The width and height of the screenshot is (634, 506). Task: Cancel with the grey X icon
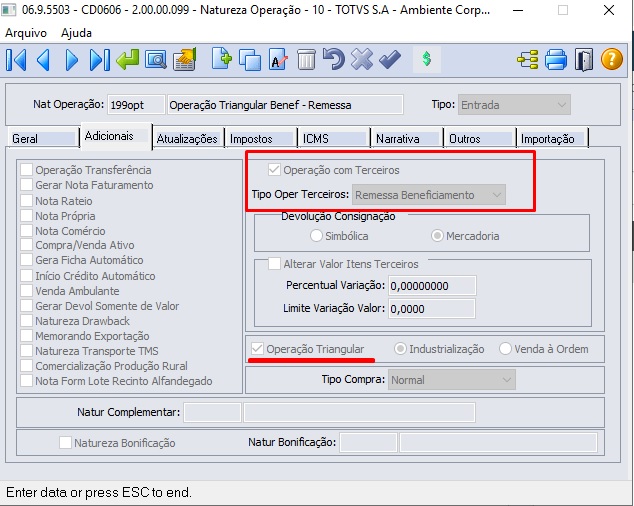pyautogui.click(x=362, y=59)
